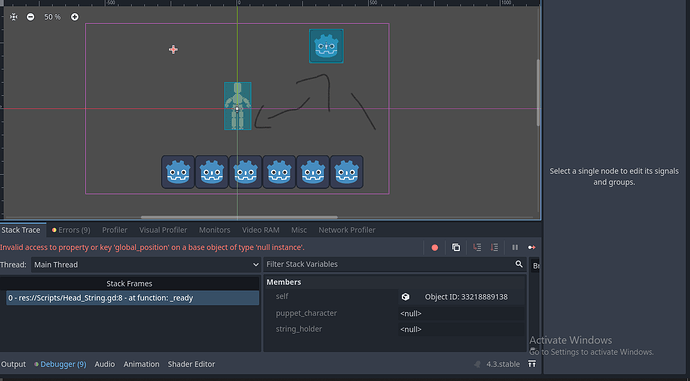This screenshot has width=690, height=381.
Task: Copy the error with the copy icon
Action: tap(456, 247)
